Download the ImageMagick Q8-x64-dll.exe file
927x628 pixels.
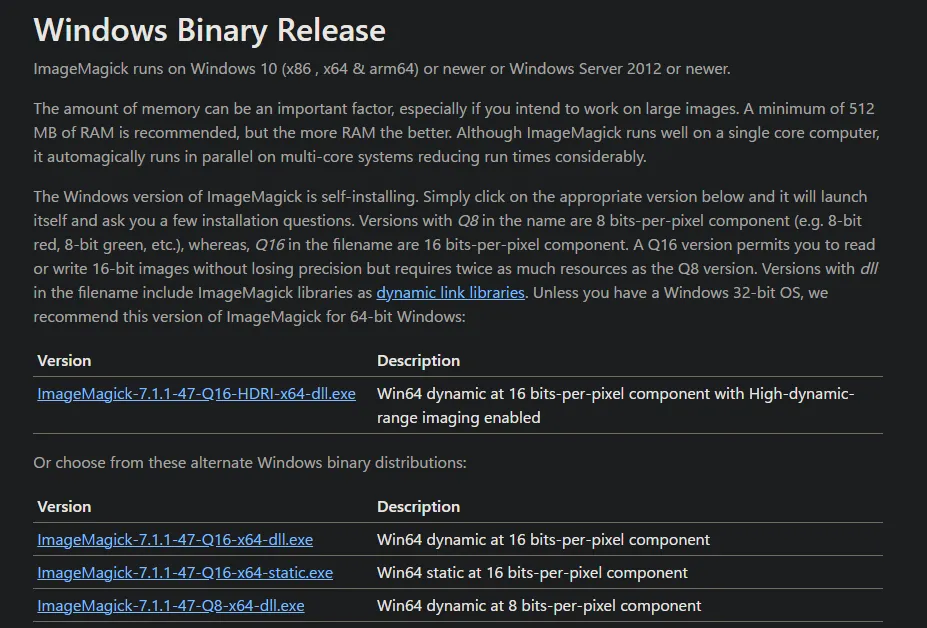(x=171, y=606)
